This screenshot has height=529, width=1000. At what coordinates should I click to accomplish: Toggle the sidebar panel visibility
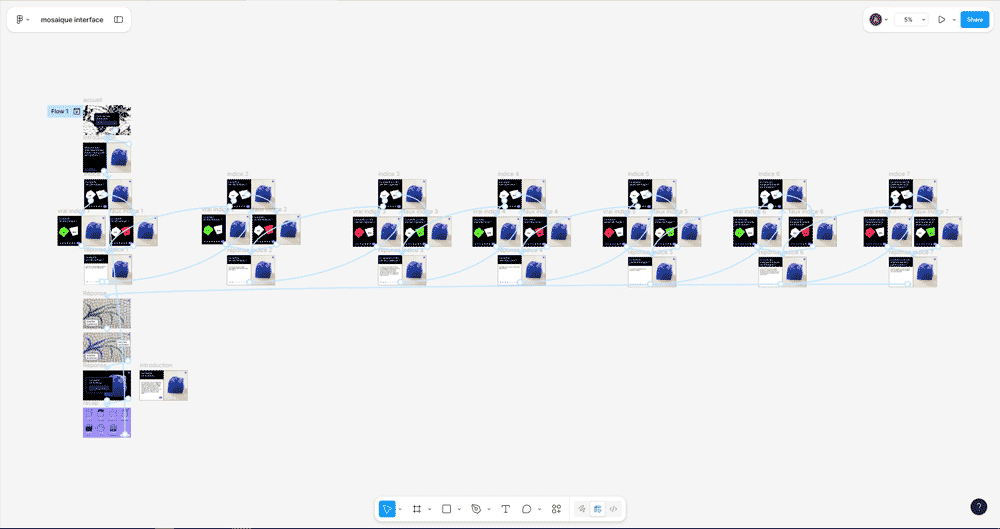(118, 20)
